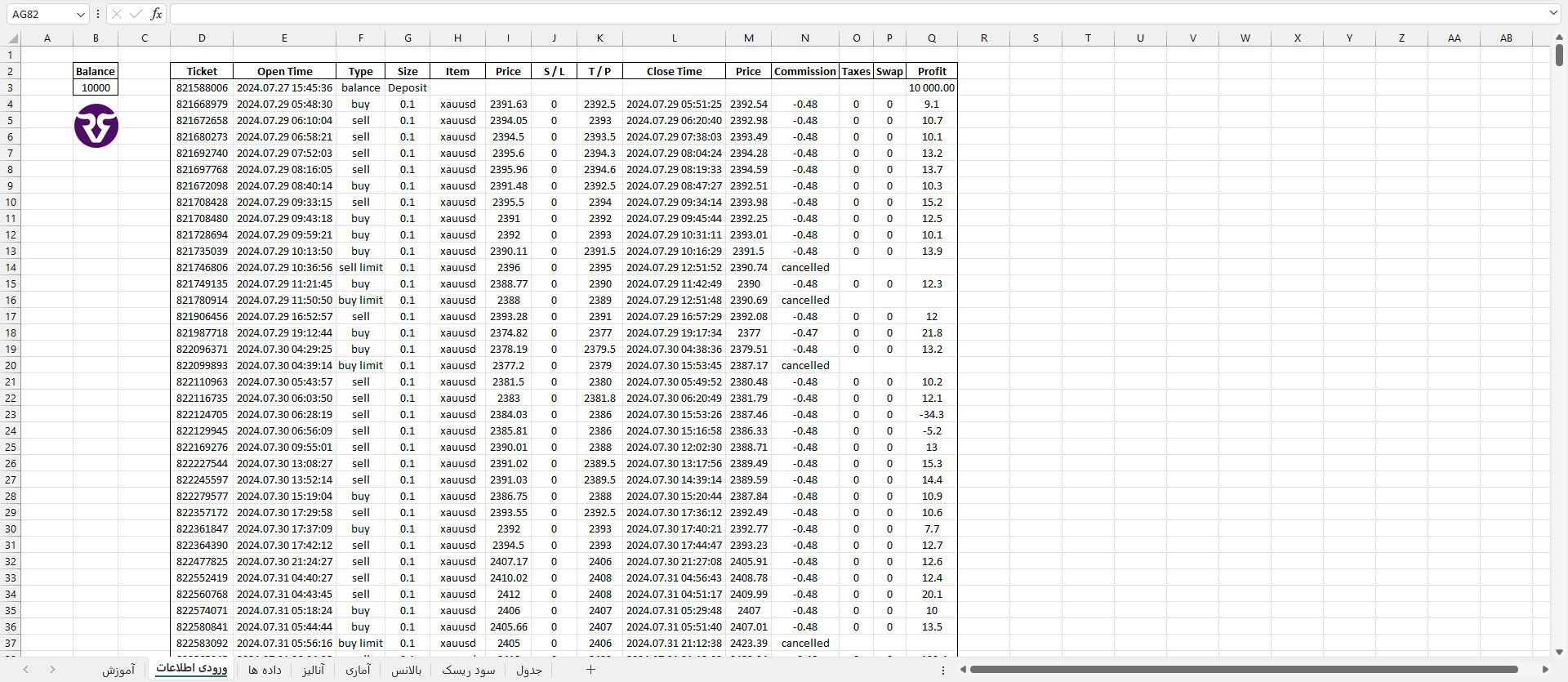Click the Select All corner triangle

click(x=14, y=38)
